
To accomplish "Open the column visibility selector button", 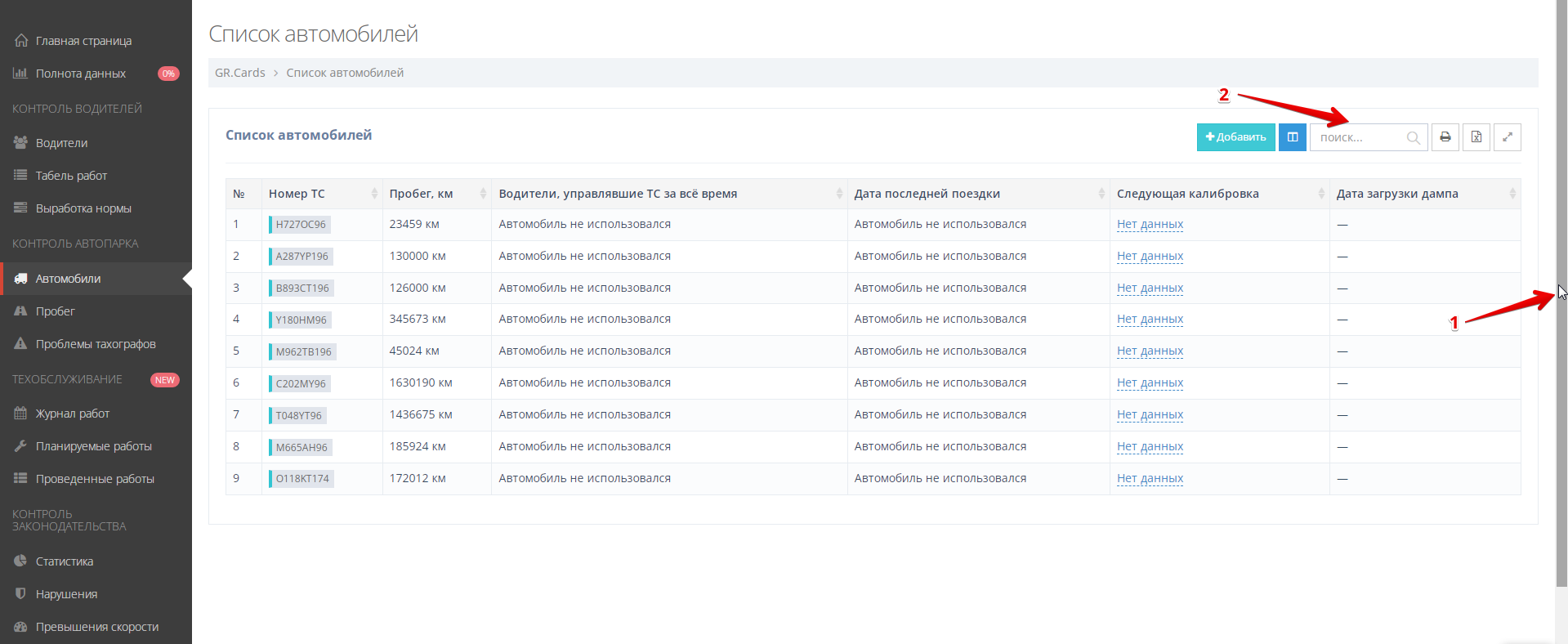I will [x=1292, y=137].
